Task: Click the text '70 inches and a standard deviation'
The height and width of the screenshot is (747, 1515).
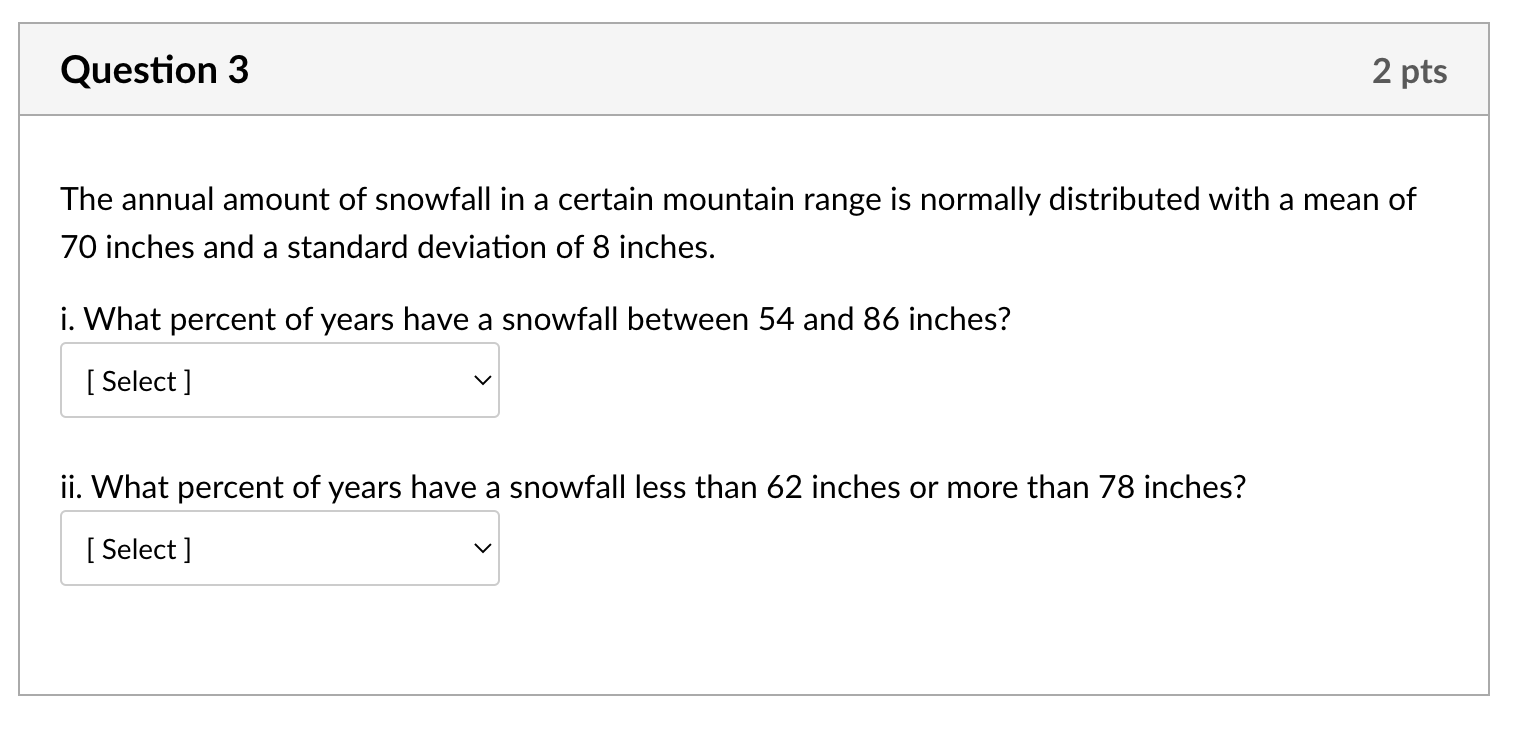Action: pos(388,247)
